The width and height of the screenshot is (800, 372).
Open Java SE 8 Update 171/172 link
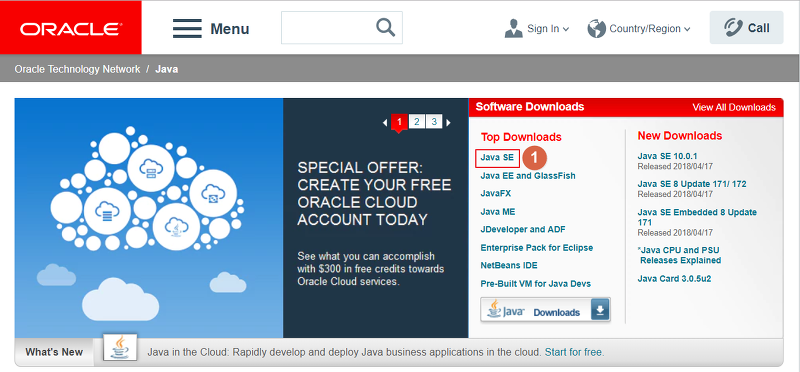(x=692, y=184)
